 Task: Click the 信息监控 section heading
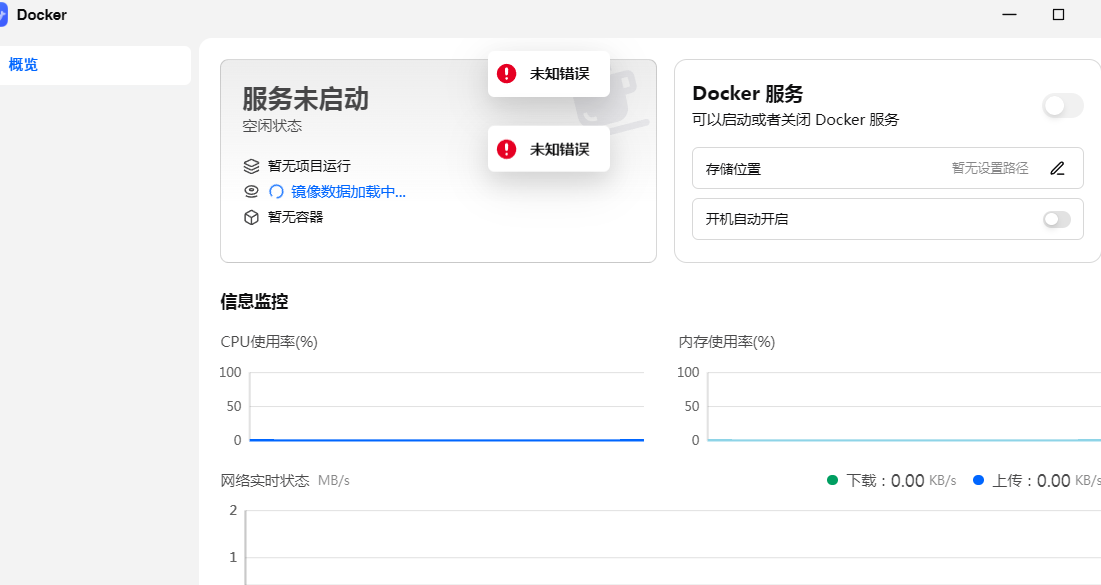tap(254, 302)
